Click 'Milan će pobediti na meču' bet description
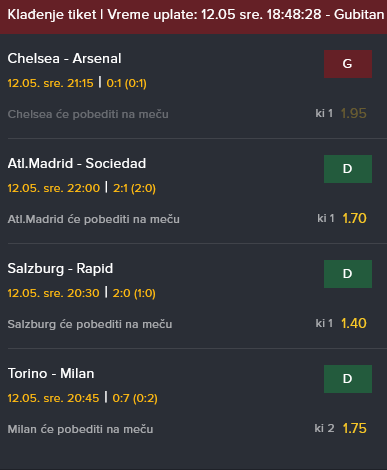This screenshot has width=387, height=470. pos(80,429)
